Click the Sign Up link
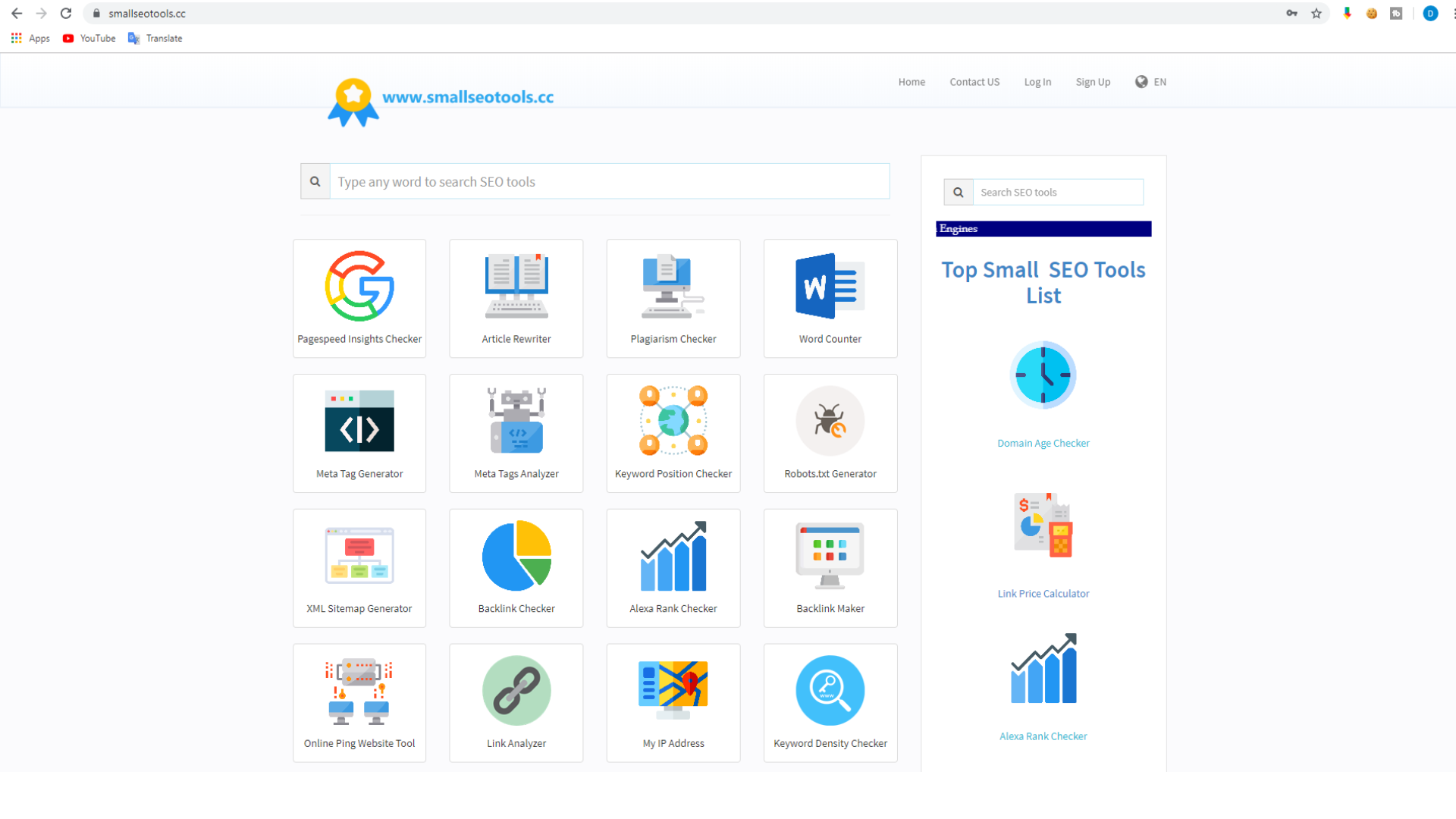This screenshot has width=1456, height=819. click(x=1093, y=82)
